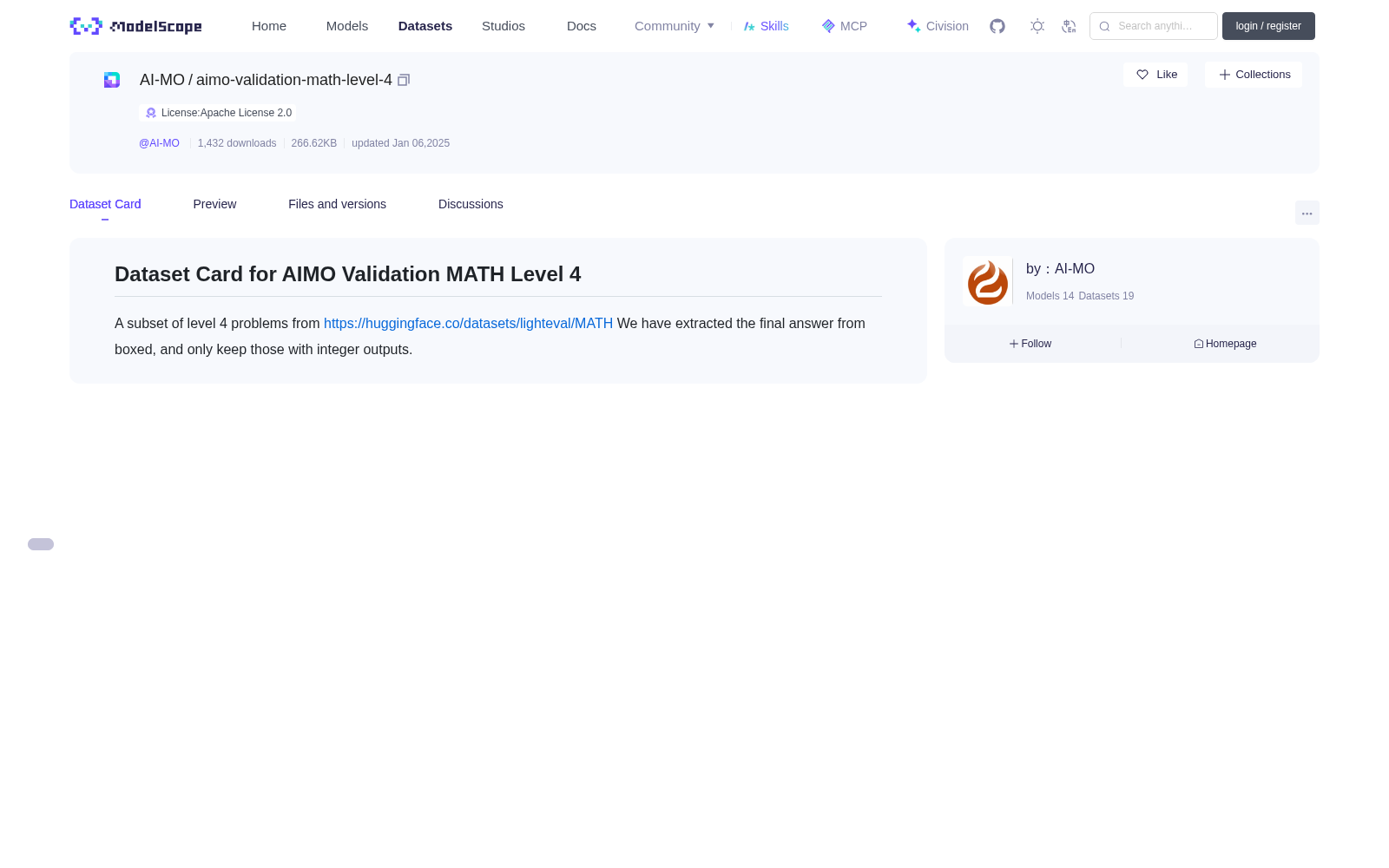Click the 266.62KB size text
This screenshot has height=868, width=1389.
click(314, 143)
